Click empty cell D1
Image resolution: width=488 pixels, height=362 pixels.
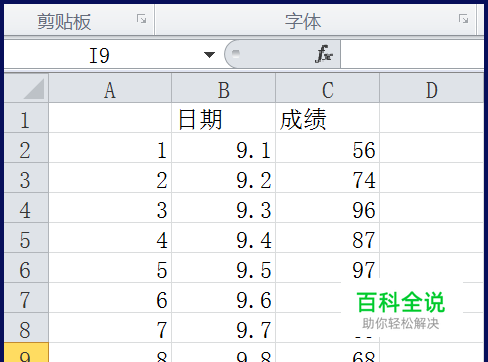pyautogui.click(x=432, y=118)
